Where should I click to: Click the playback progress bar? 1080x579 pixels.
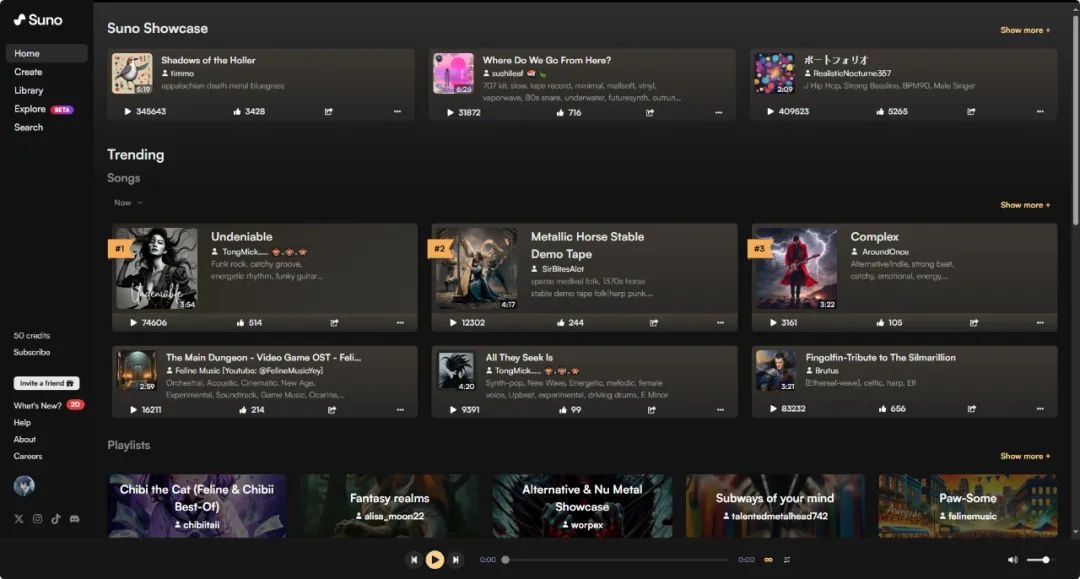(616, 560)
